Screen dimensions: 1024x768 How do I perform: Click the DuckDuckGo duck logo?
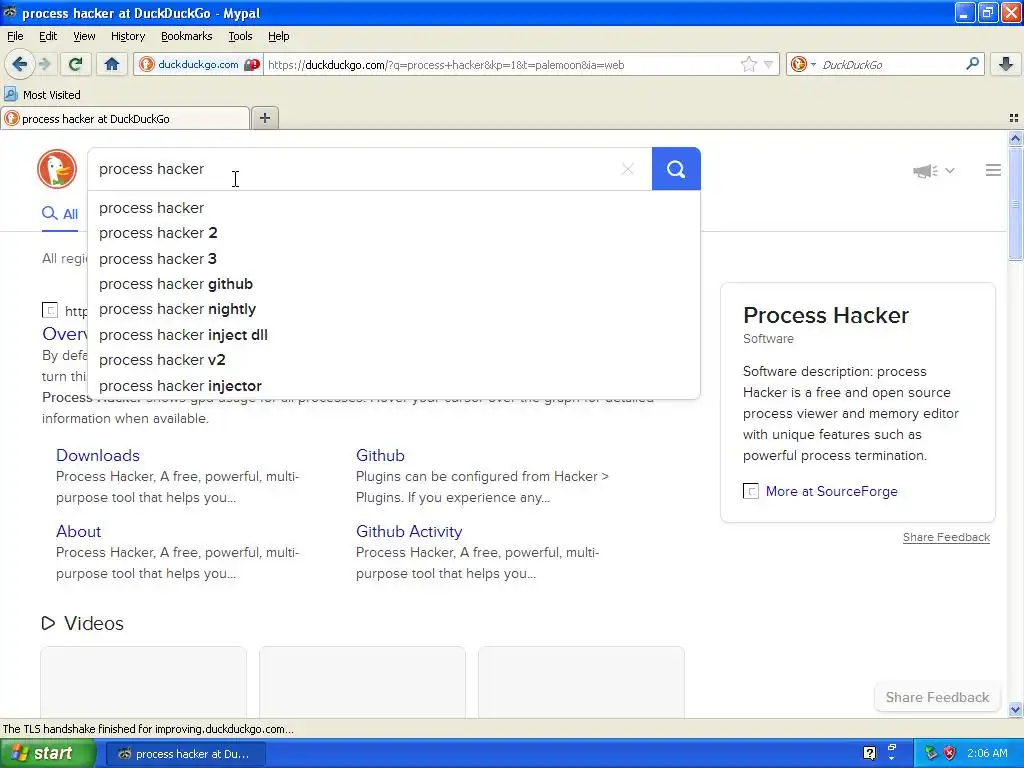click(x=57, y=169)
